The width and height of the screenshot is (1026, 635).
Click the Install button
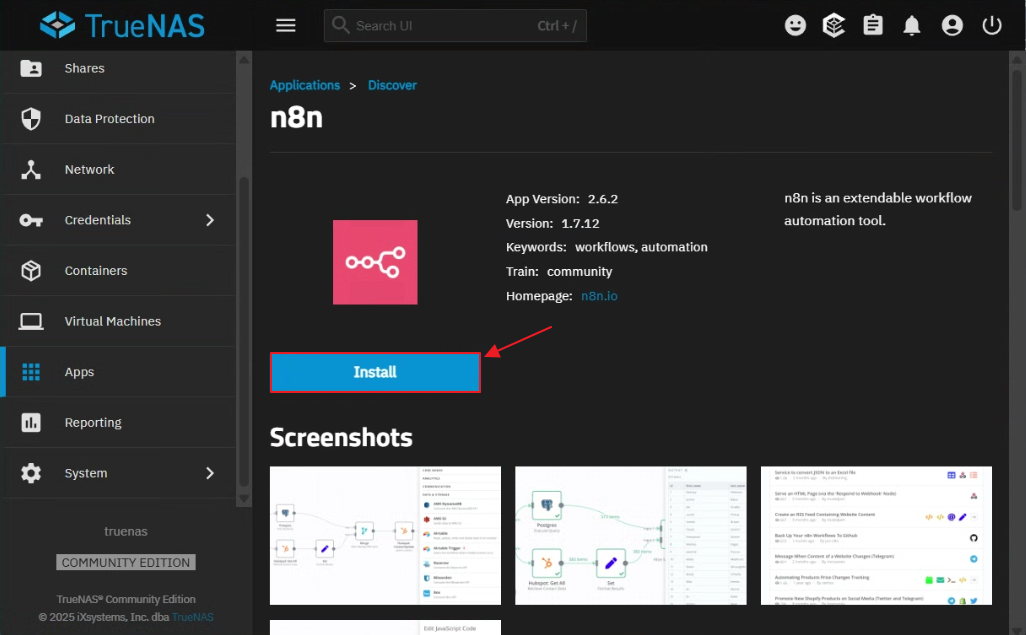coord(375,372)
